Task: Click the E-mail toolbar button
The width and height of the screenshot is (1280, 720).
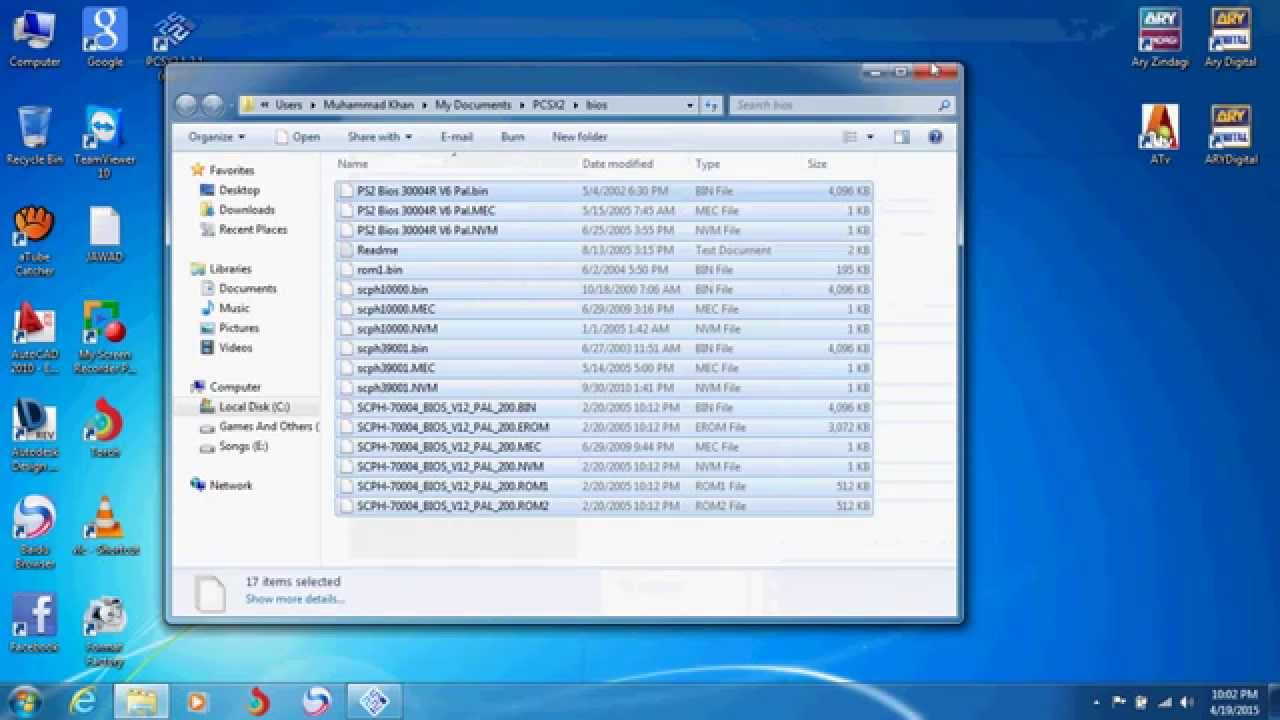Action: pyautogui.click(x=456, y=137)
